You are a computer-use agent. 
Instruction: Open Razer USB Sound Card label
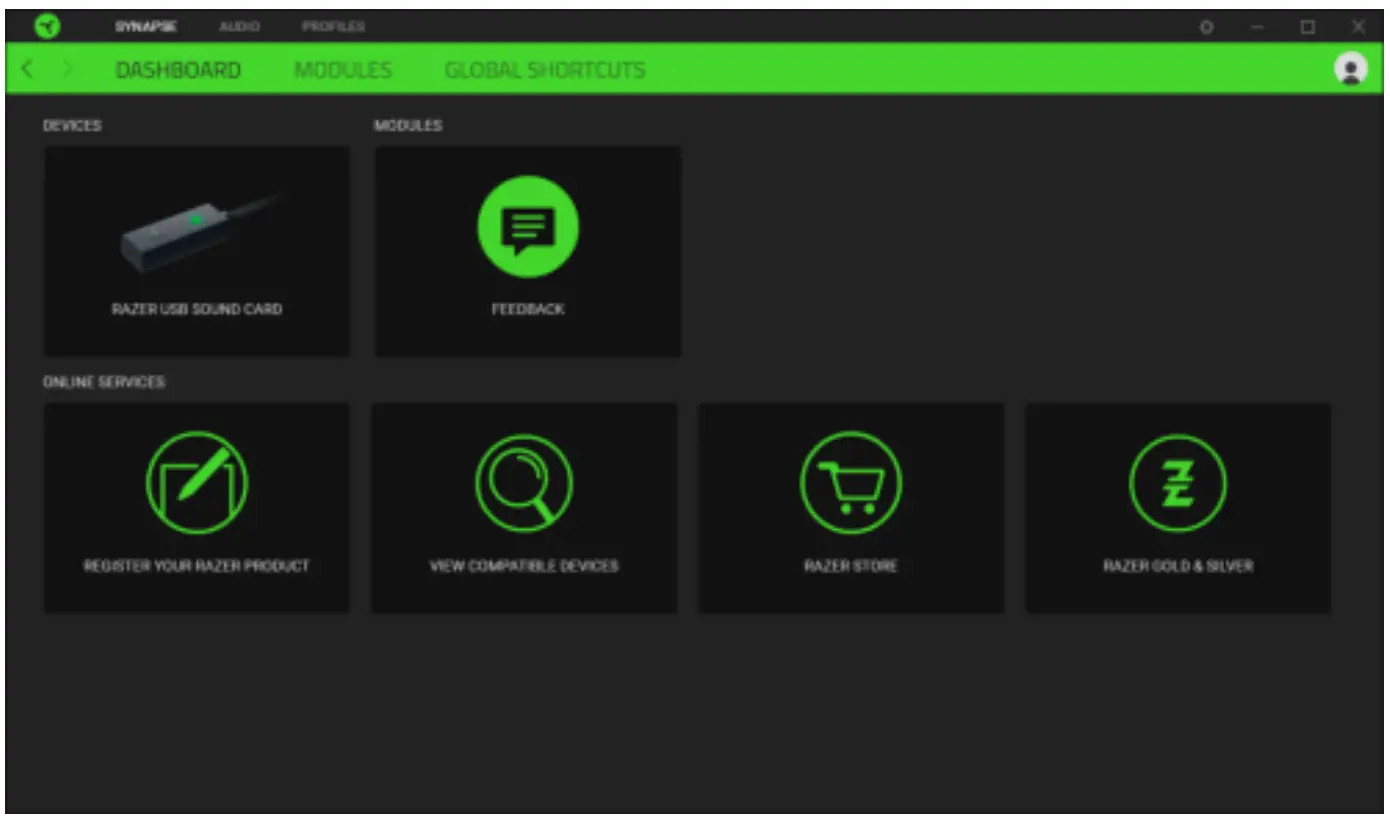coord(197,309)
